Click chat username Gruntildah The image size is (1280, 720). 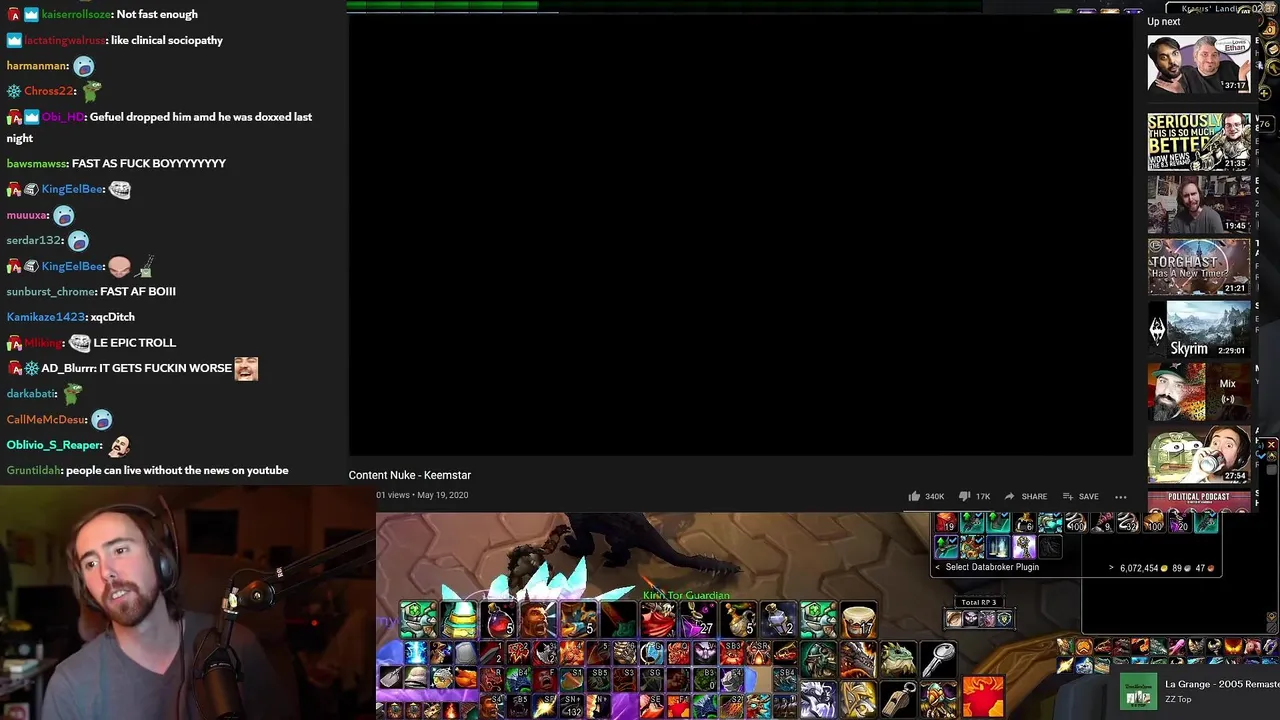[34, 470]
